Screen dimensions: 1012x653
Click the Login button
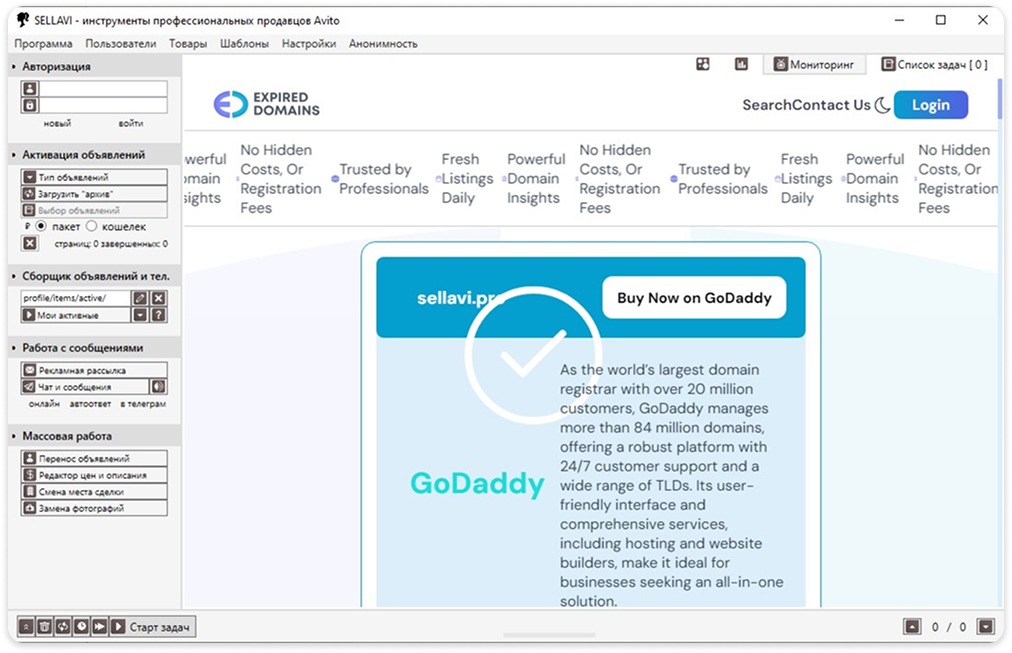click(930, 105)
